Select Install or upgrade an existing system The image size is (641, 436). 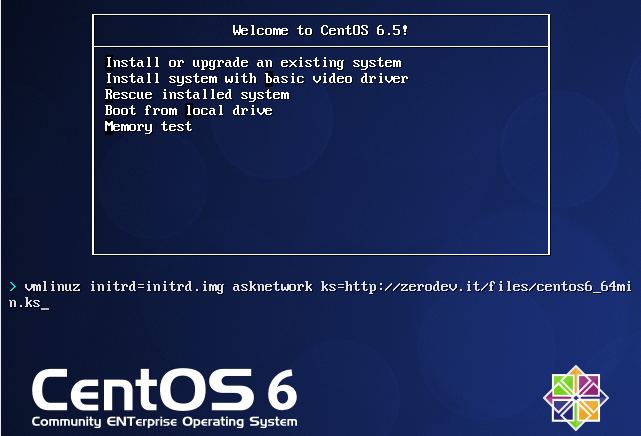[253, 63]
